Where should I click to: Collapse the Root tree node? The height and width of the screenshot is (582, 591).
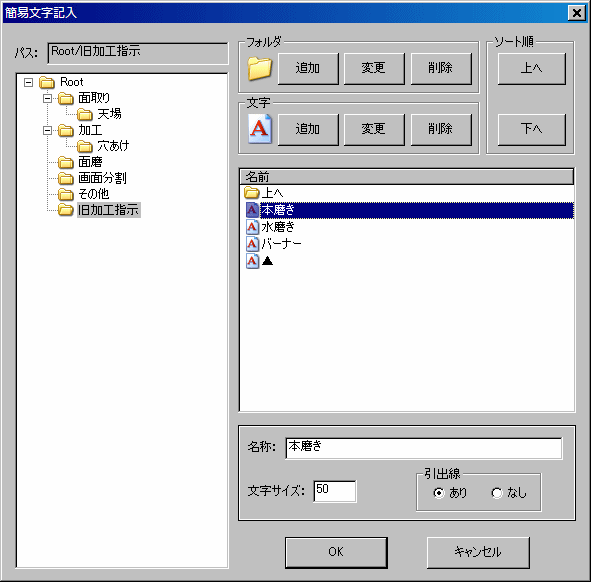28,82
